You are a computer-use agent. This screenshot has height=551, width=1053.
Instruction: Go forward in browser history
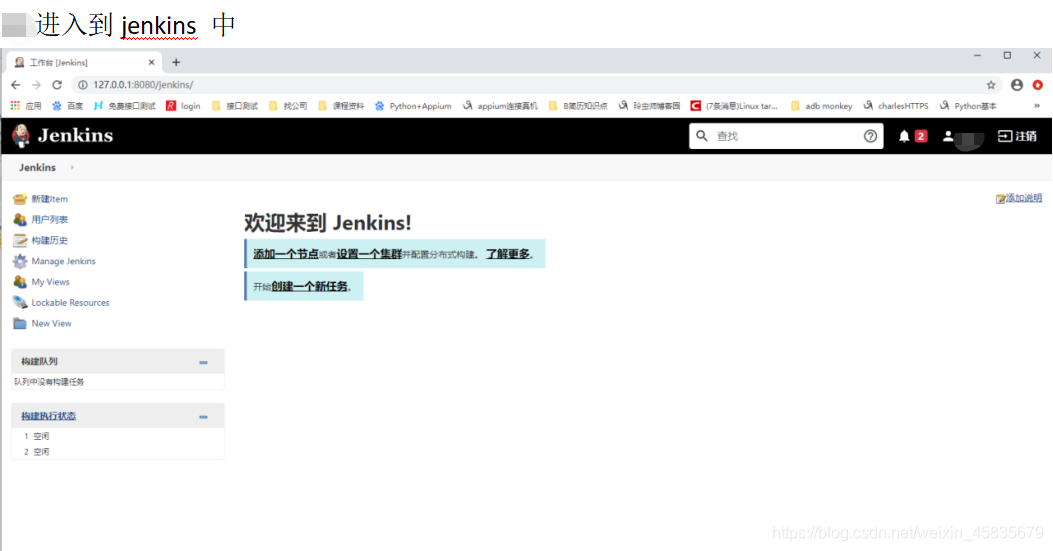coord(36,85)
